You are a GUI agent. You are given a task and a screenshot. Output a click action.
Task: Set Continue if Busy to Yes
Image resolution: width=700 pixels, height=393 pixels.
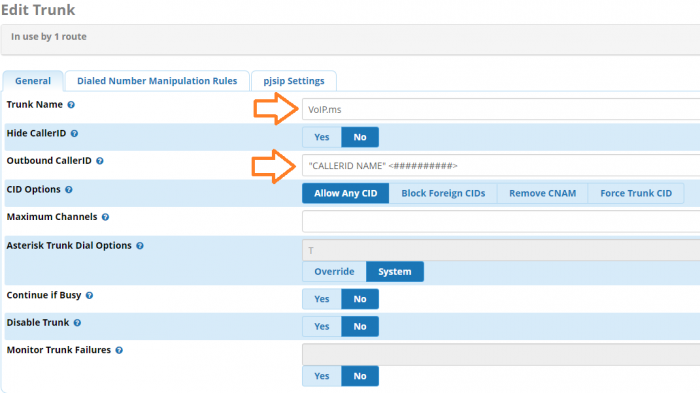322,299
